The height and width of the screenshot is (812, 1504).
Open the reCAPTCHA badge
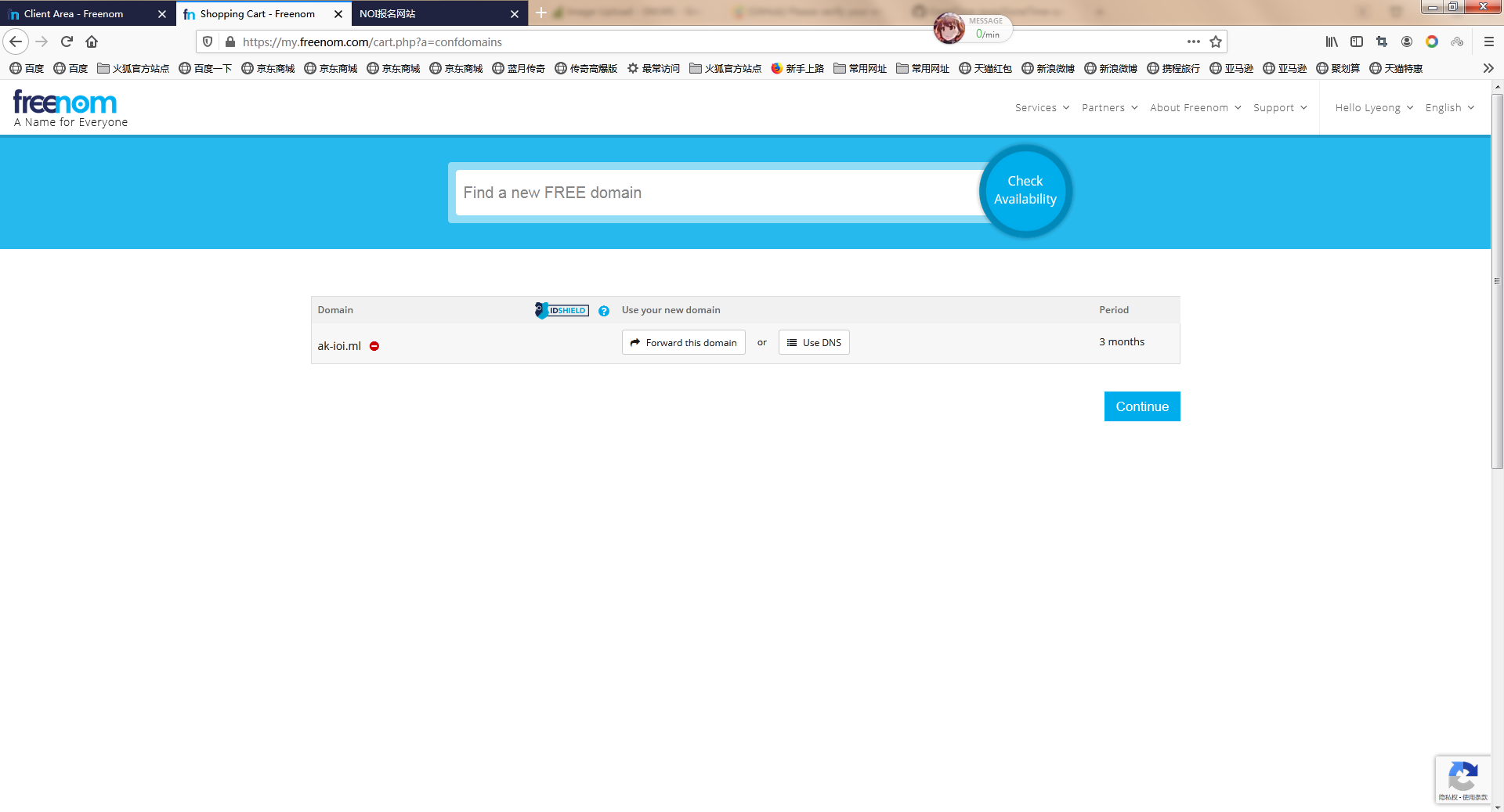coord(1462,779)
